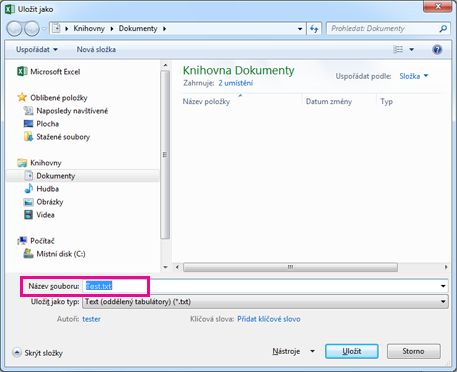Click the Skrýt složky label

tap(43, 353)
